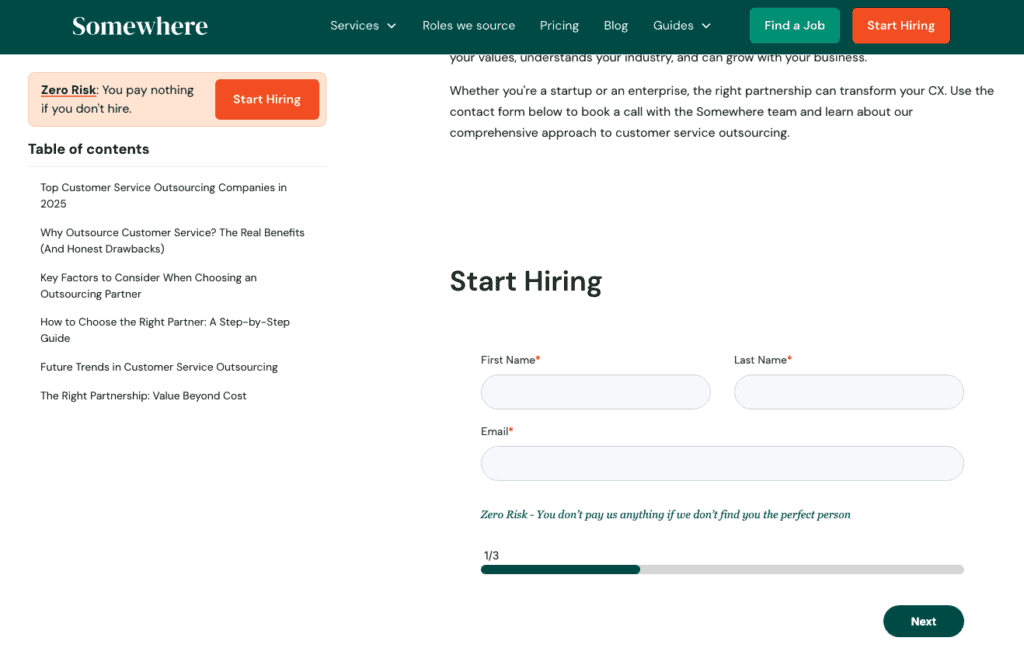Select the Start Hiring form heading
Screen dimensions: 1024x655
tap(526, 281)
